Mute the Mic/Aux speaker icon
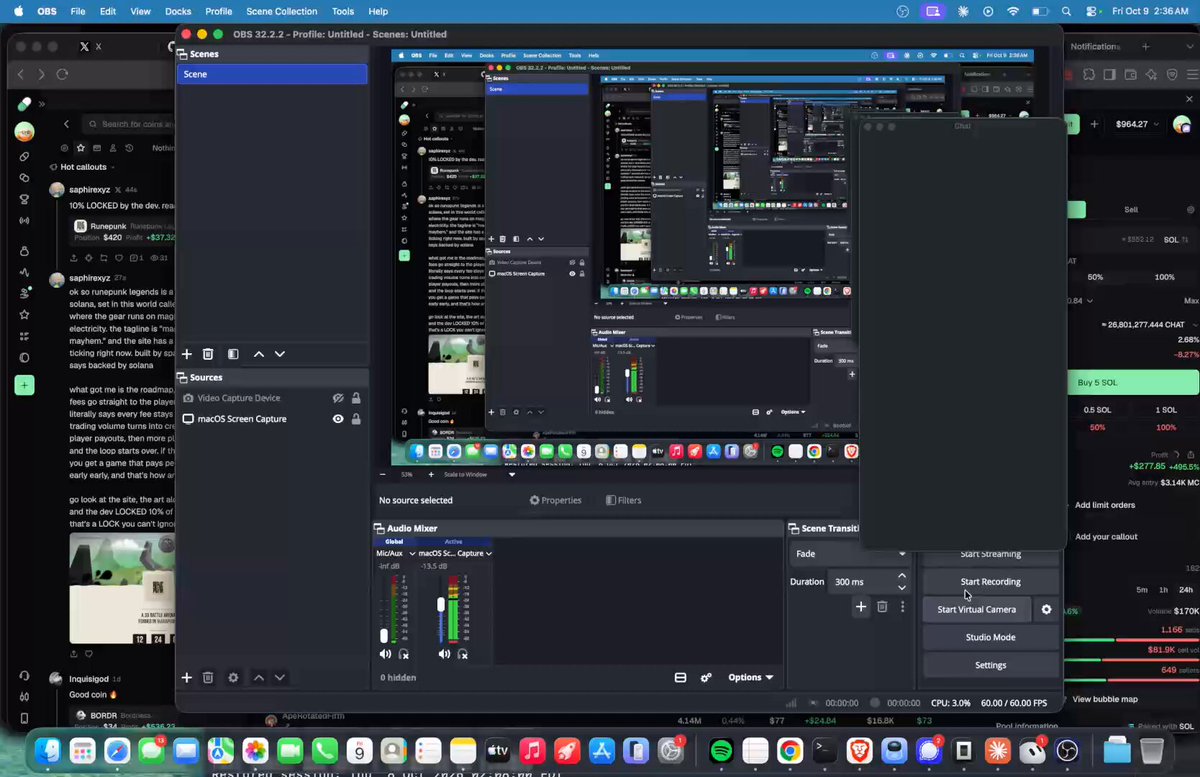This screenshot has width=1200, height=777. click(x=385, y=654)
